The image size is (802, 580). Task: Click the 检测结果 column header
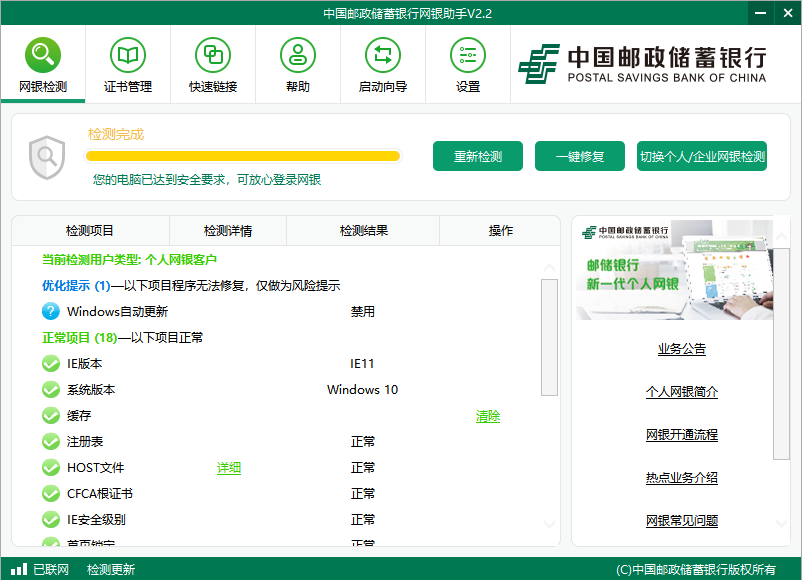tap(364, 231)
